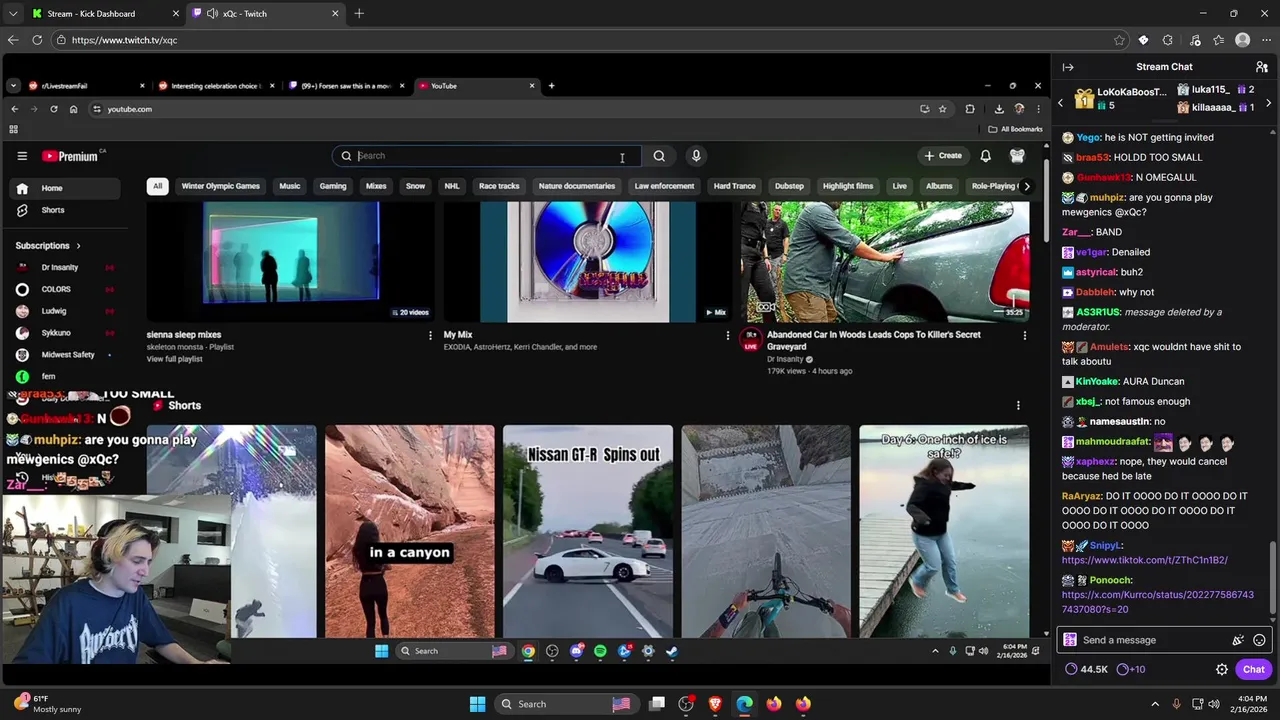Open the Nissan GT-R Spins out short
The height and width of the screenshot is (720, 1280).
[588, 531]
